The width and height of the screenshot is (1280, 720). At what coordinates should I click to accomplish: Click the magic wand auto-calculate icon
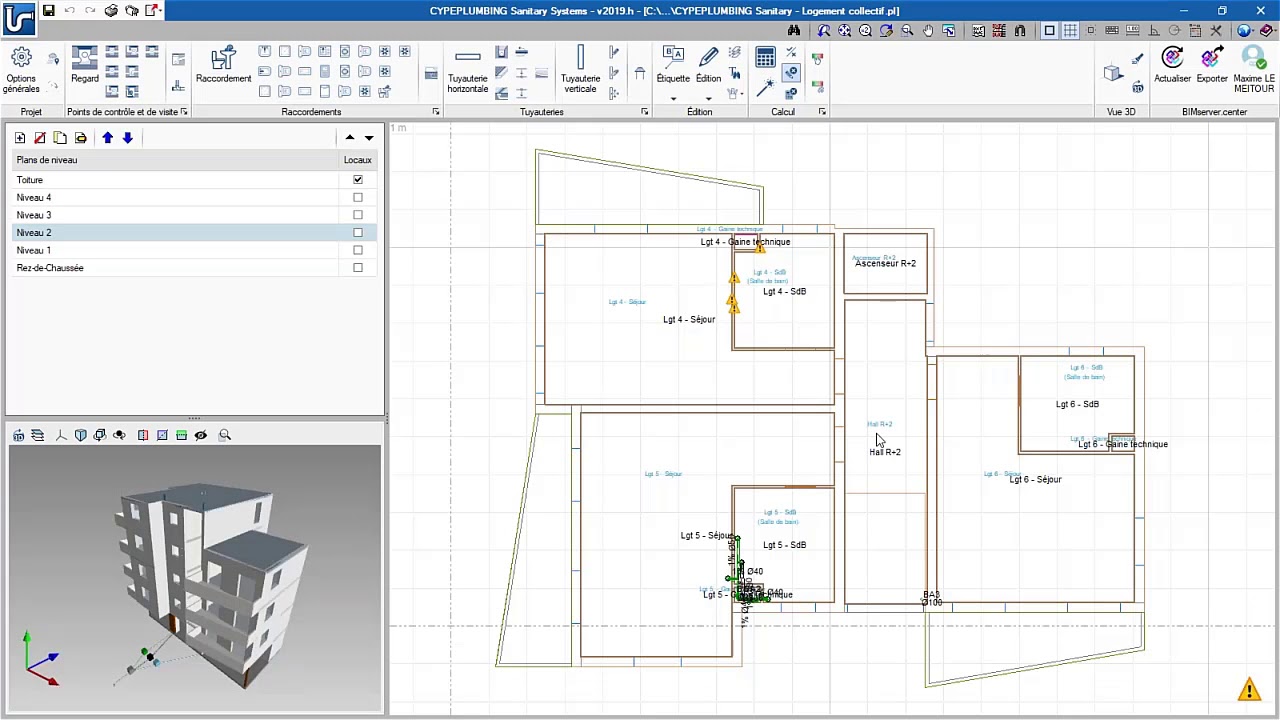pyautogui.click(x=765, y=89)
